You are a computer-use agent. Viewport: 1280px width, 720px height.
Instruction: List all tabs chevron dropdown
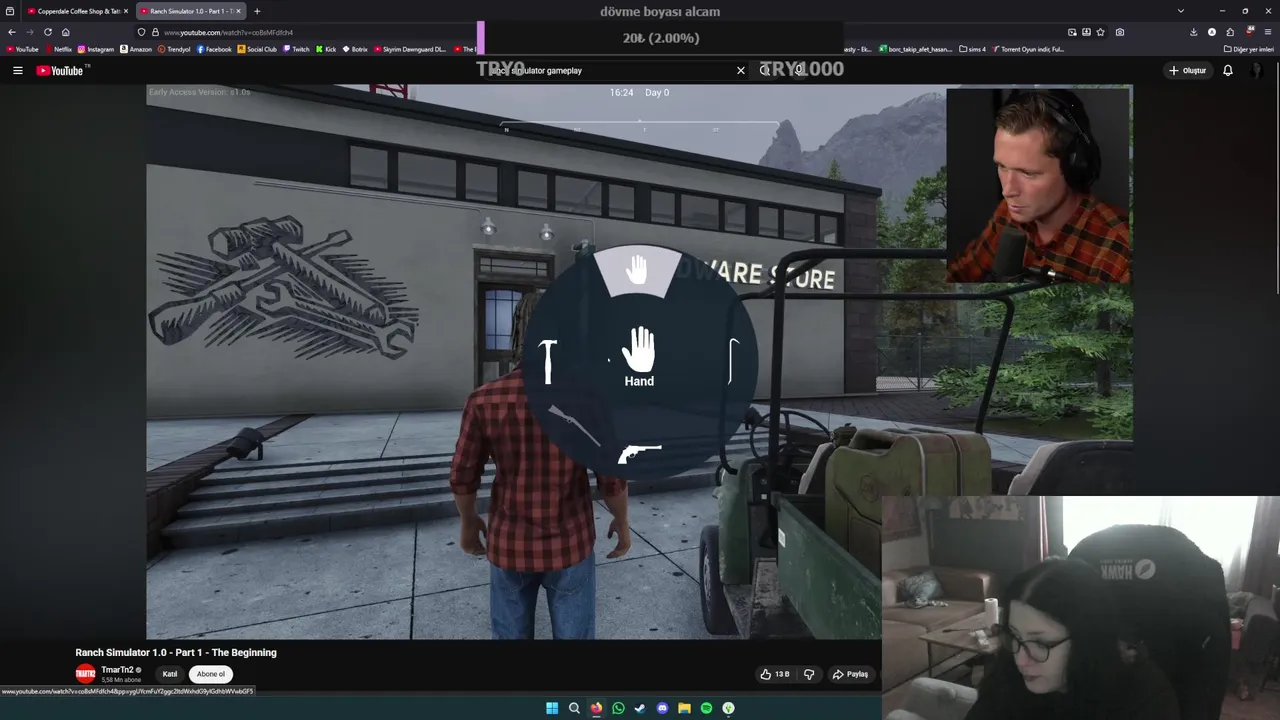pos(1181,11)
